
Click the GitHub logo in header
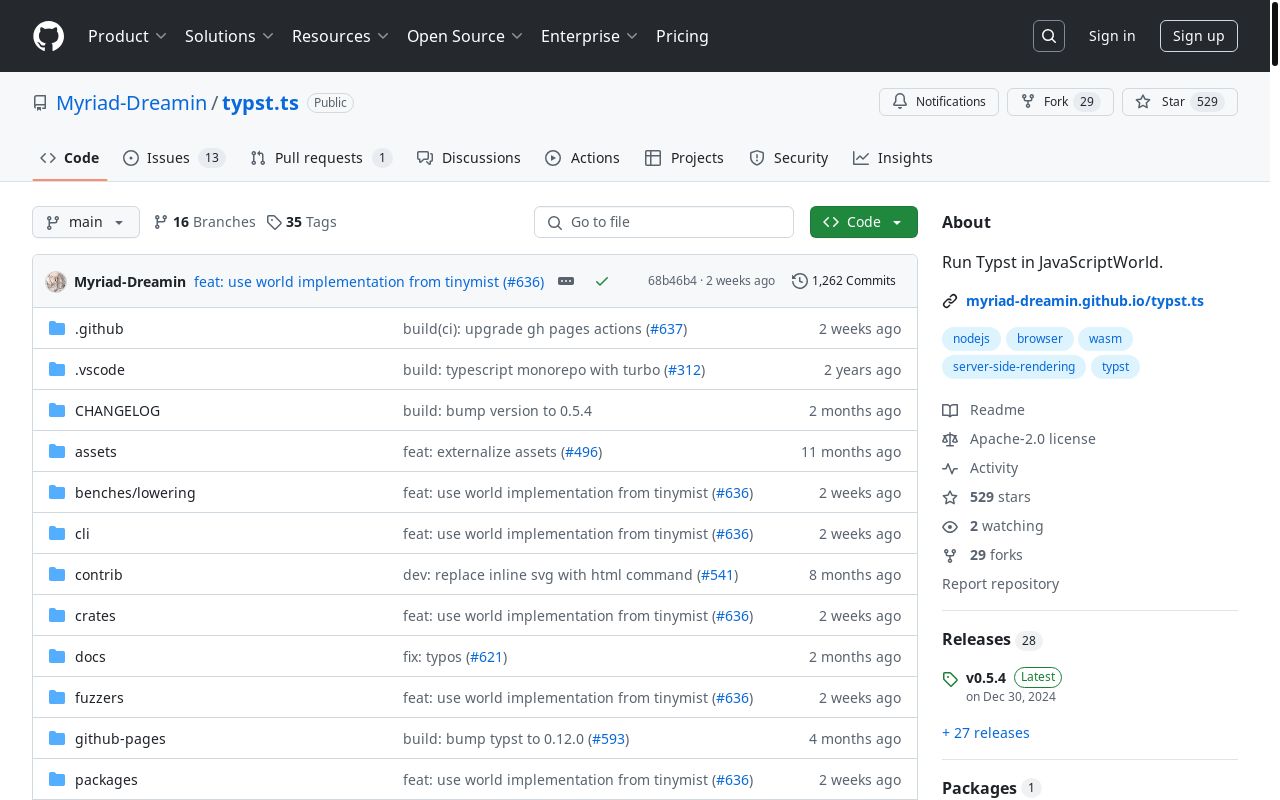click(48, 36)
